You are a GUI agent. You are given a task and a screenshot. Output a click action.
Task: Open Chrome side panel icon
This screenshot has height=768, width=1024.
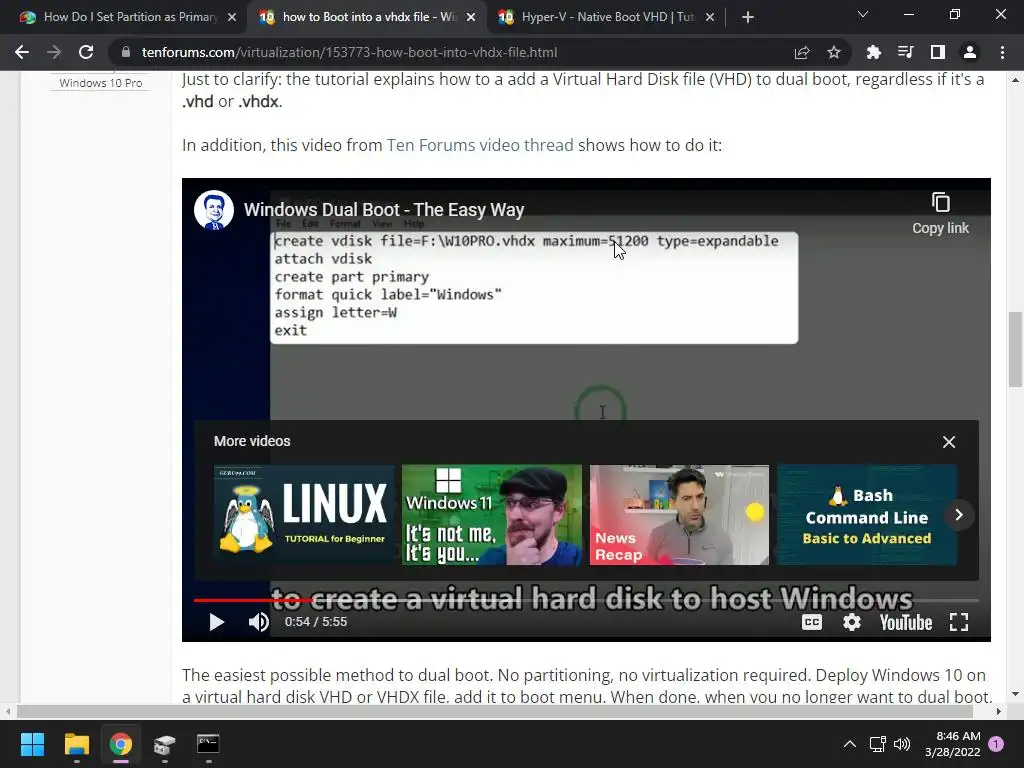pyautogui.click(x=937, y=52)
